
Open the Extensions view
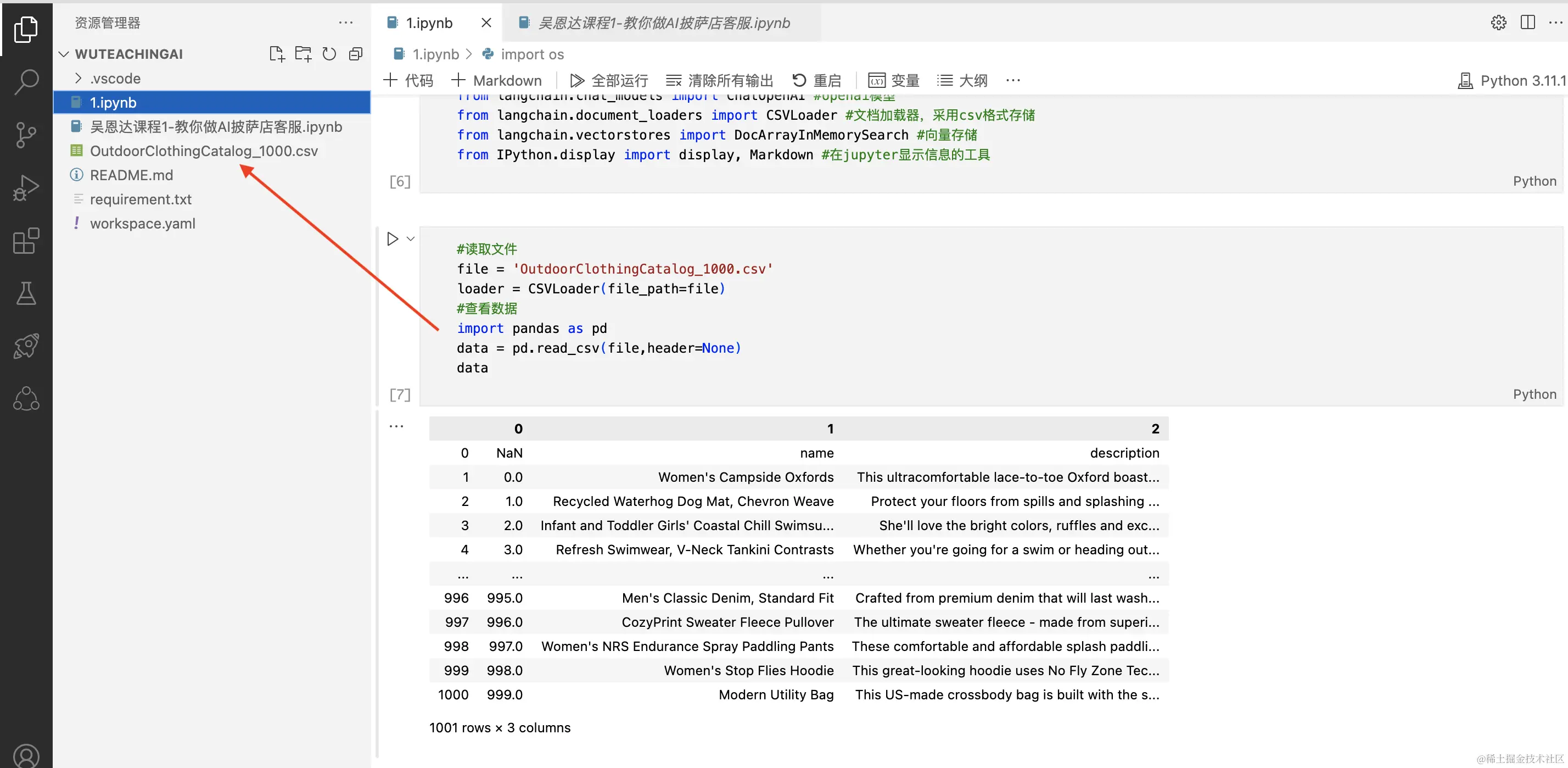(x=26, y=241)
